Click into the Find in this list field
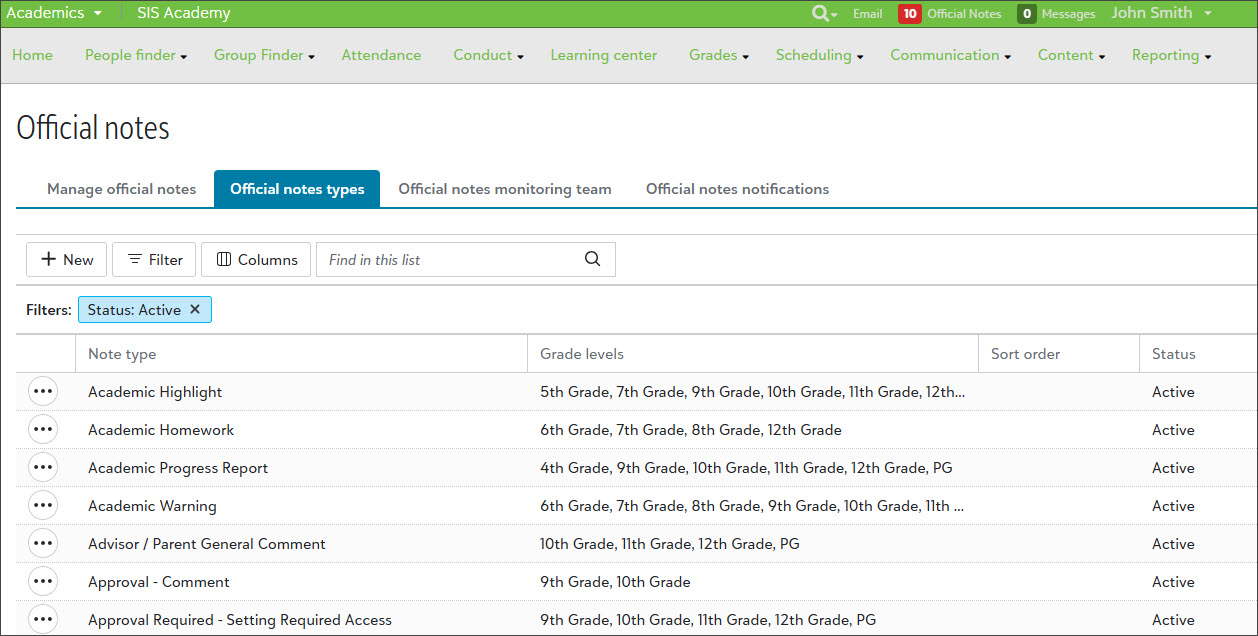 pyautogui.click(x=450, y=260)
